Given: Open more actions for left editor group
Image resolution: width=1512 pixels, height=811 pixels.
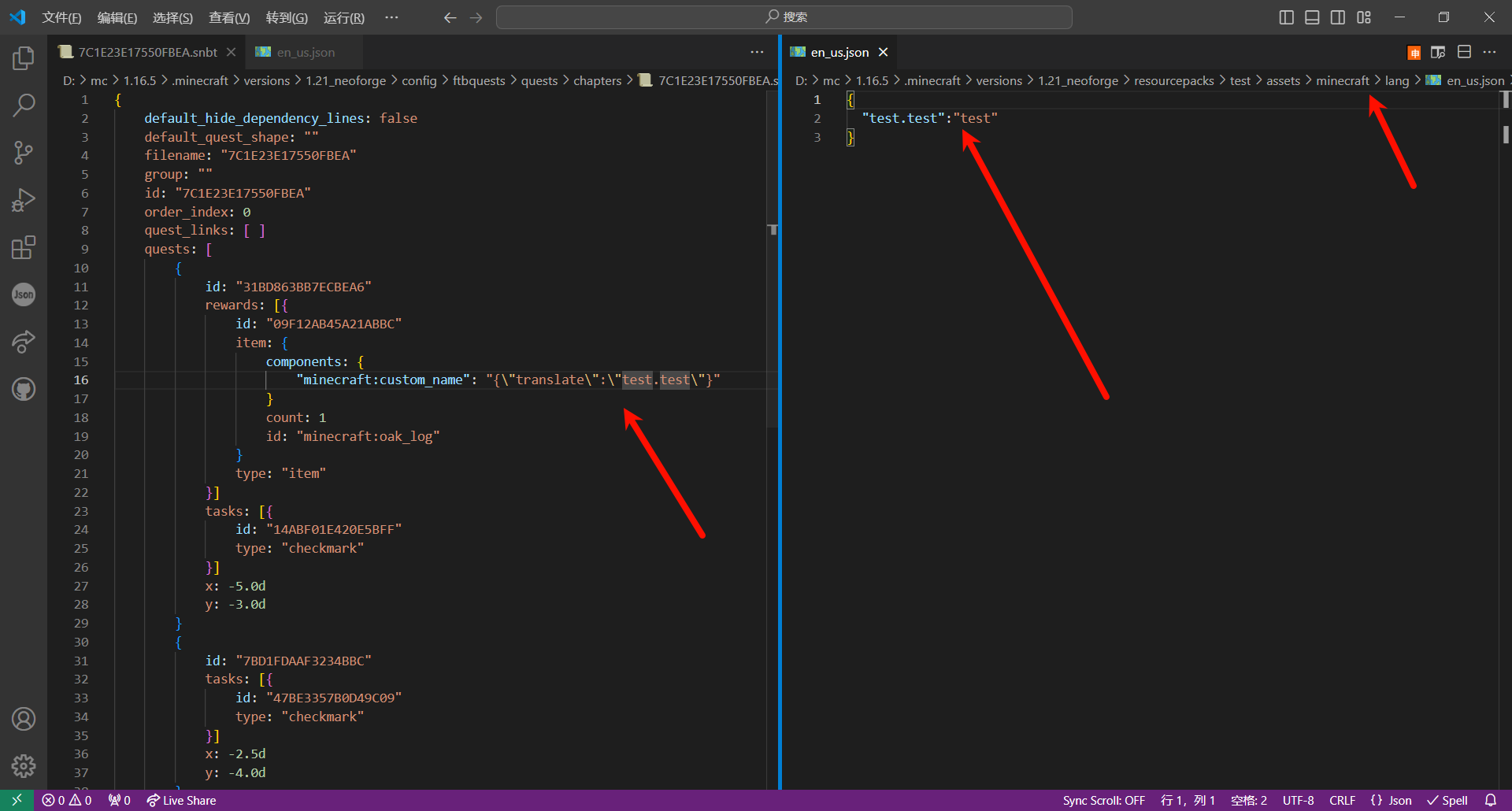Looking at the screenshot, I should (757, 52).
